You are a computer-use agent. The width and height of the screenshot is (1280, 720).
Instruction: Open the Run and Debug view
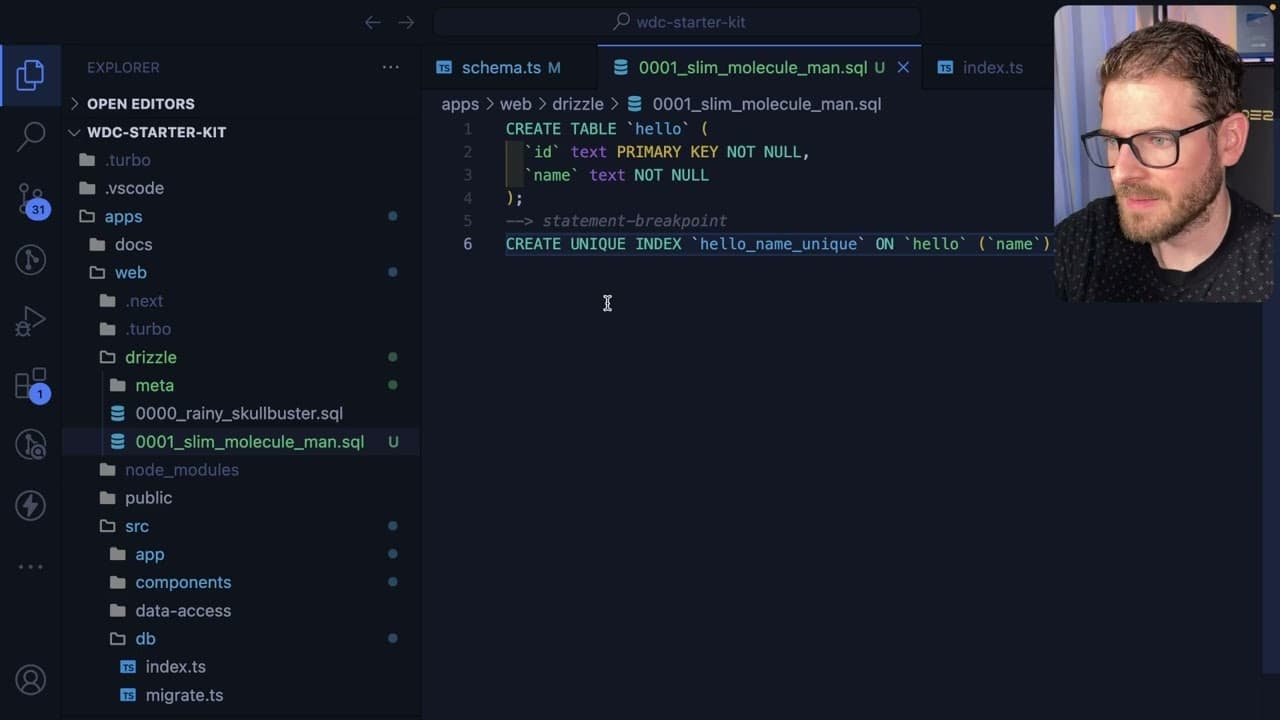(x=31, y=321)
